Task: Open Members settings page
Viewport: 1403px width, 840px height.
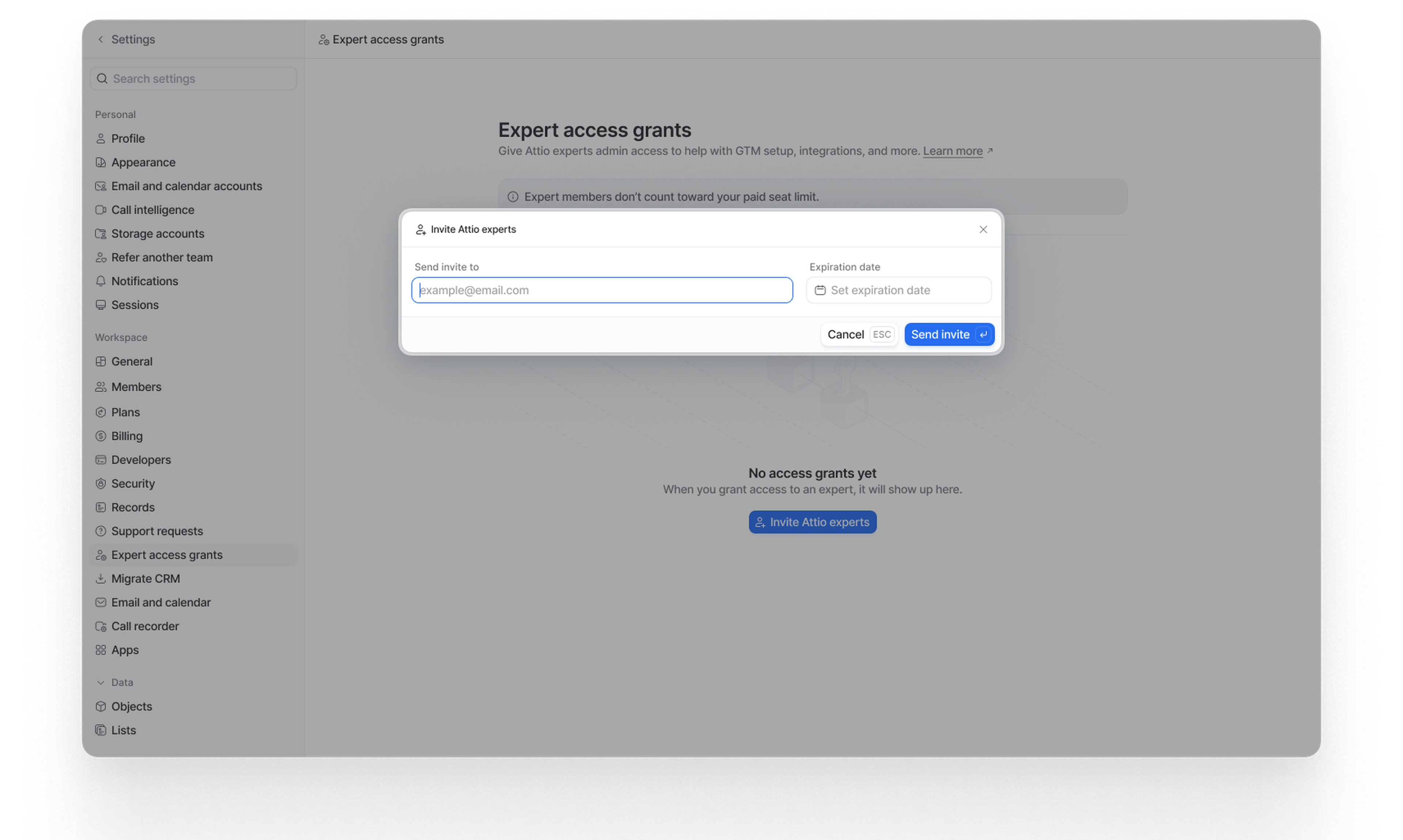Action: [x=136, y=387]
